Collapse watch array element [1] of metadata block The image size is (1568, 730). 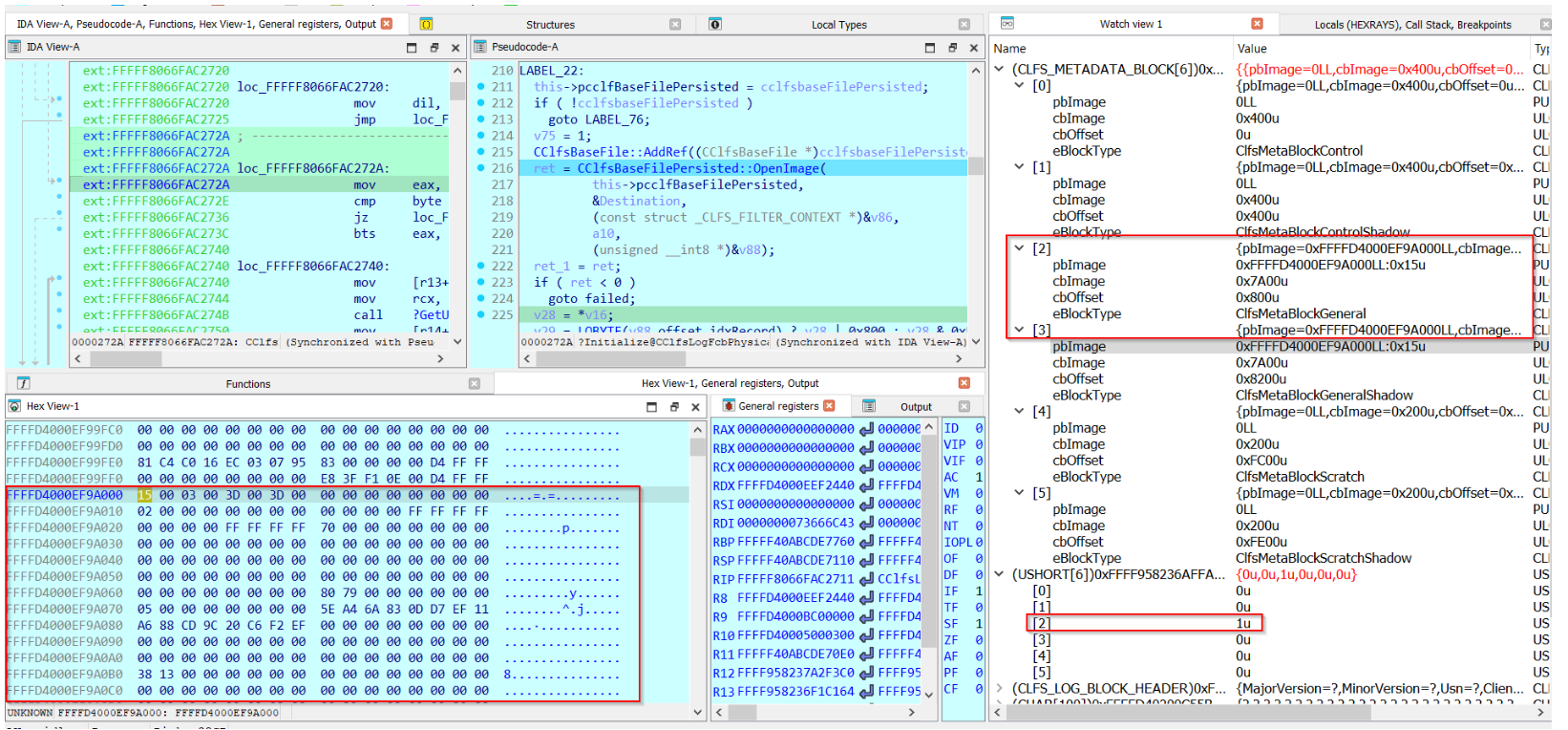[x=1020, y=166]
